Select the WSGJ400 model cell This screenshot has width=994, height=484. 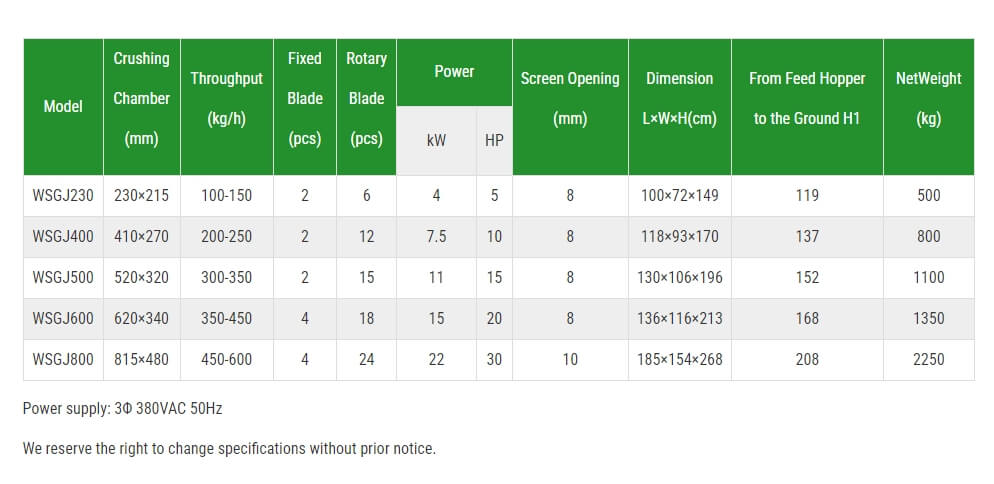[63, 237]
